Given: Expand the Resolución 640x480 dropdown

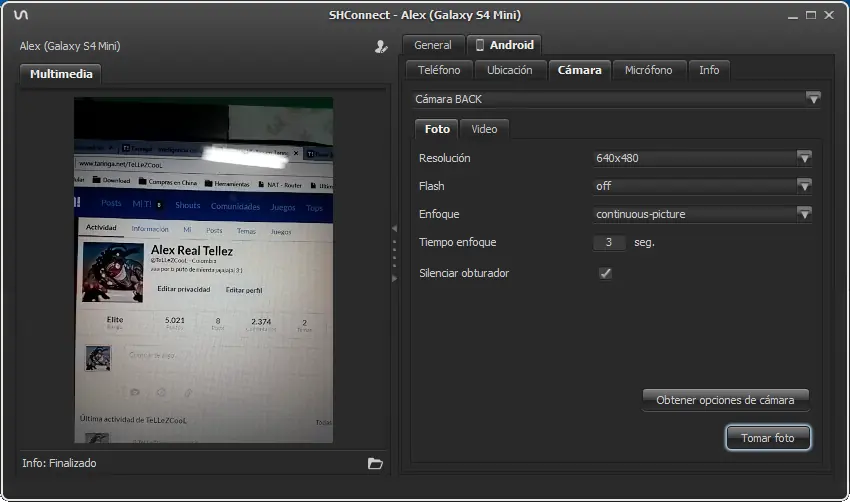Looking at the screenshot, I should [x=703, y=158].
